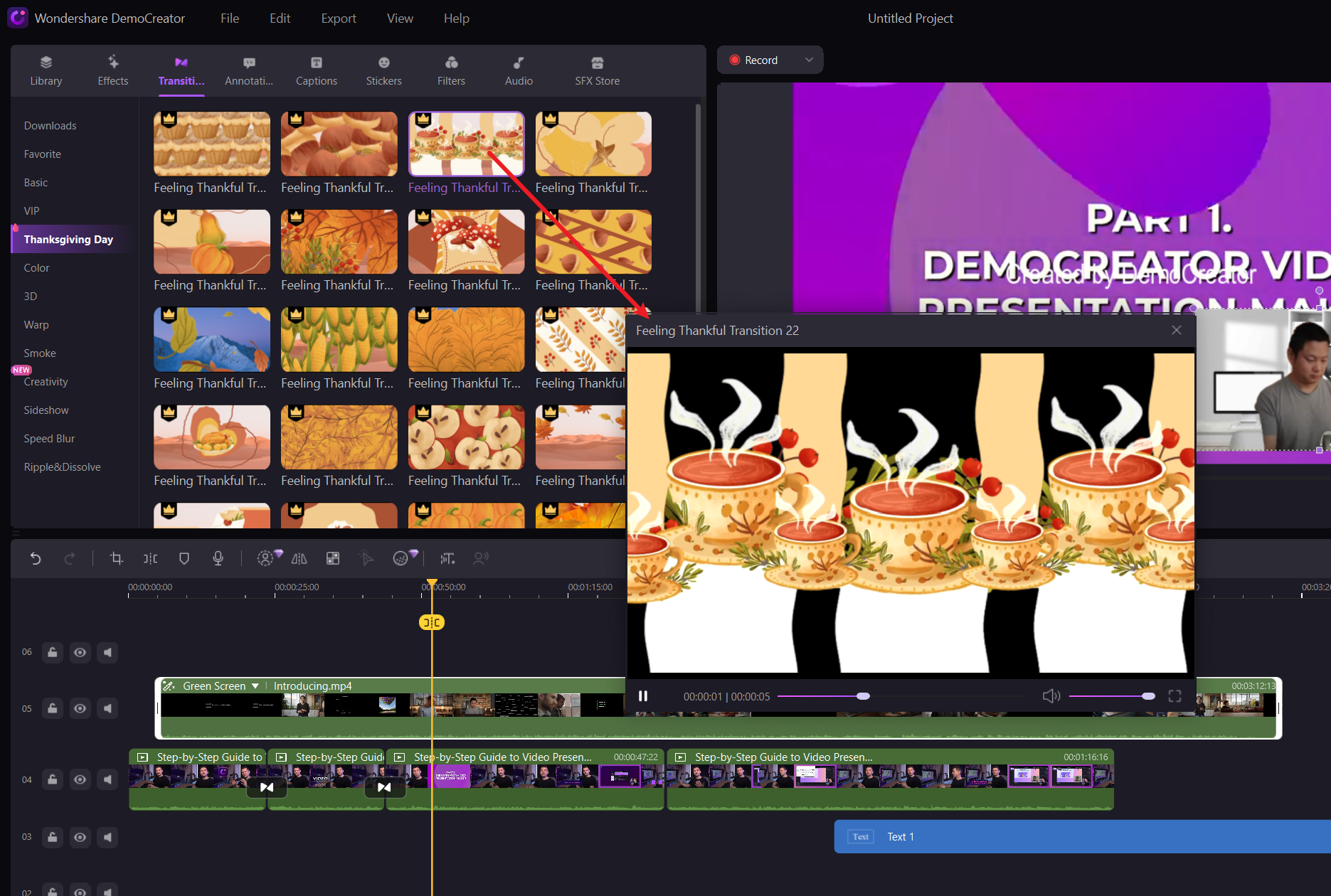Select the blue mountain transition thumbnail
This screenshot has width=1331, height=896.
(x=212, y=339)
